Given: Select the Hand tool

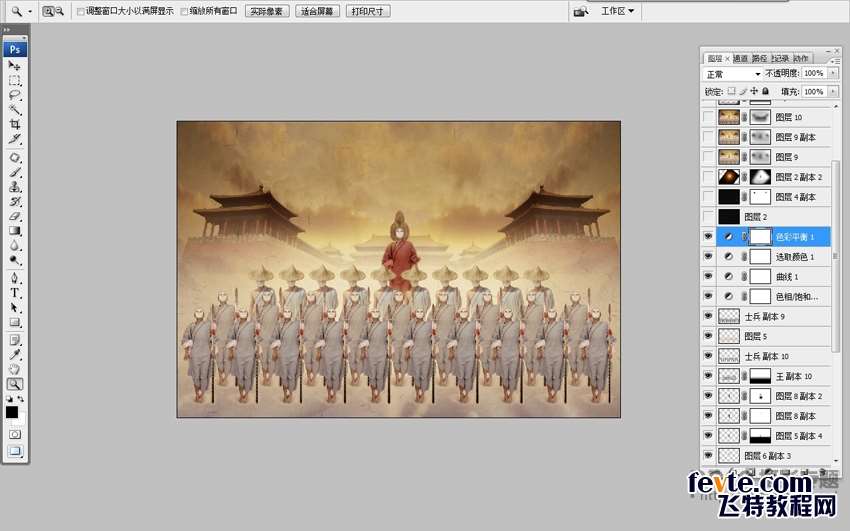Looking at the screenshot, I should point(15,370).
